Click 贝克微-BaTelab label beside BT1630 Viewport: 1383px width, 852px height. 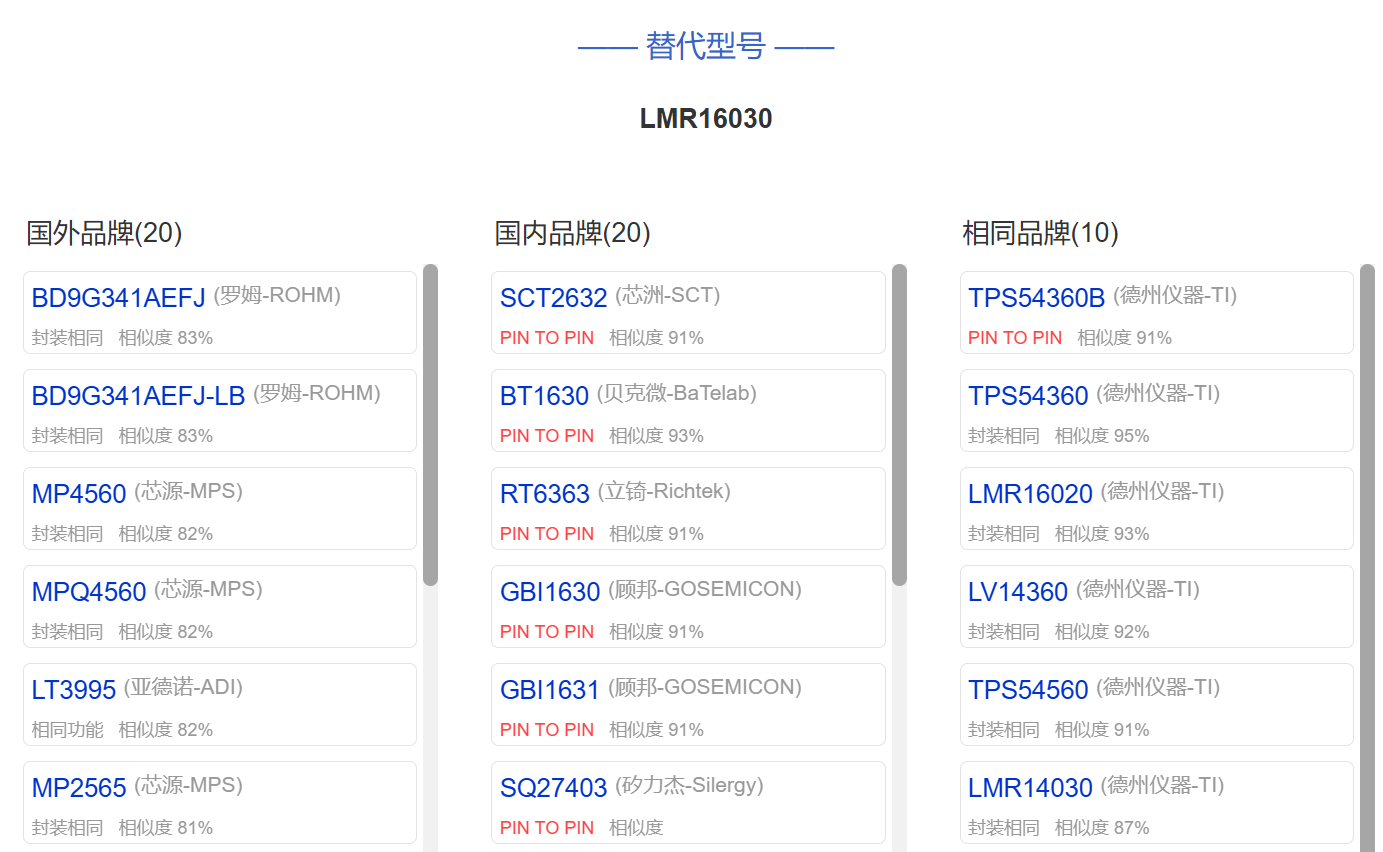(677, 393)
